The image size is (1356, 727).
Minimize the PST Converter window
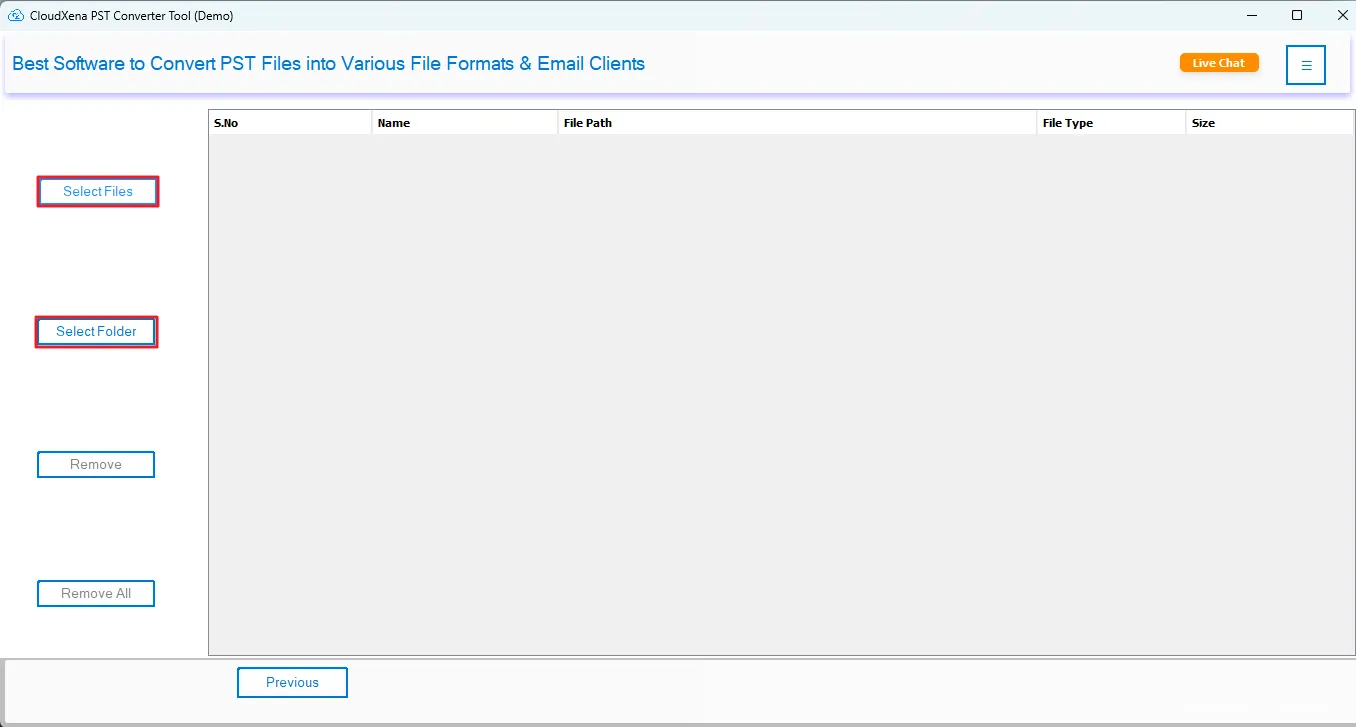(1251, 15)
